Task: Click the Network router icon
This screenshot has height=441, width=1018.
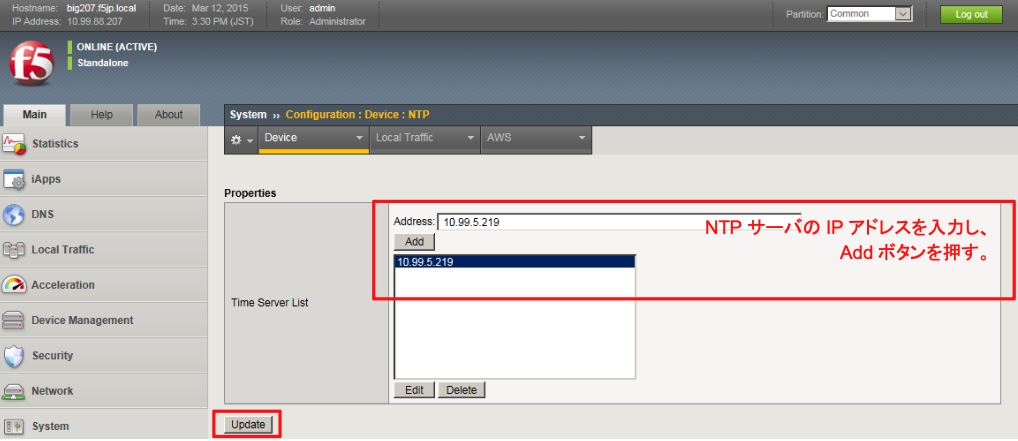Action: 14,391
